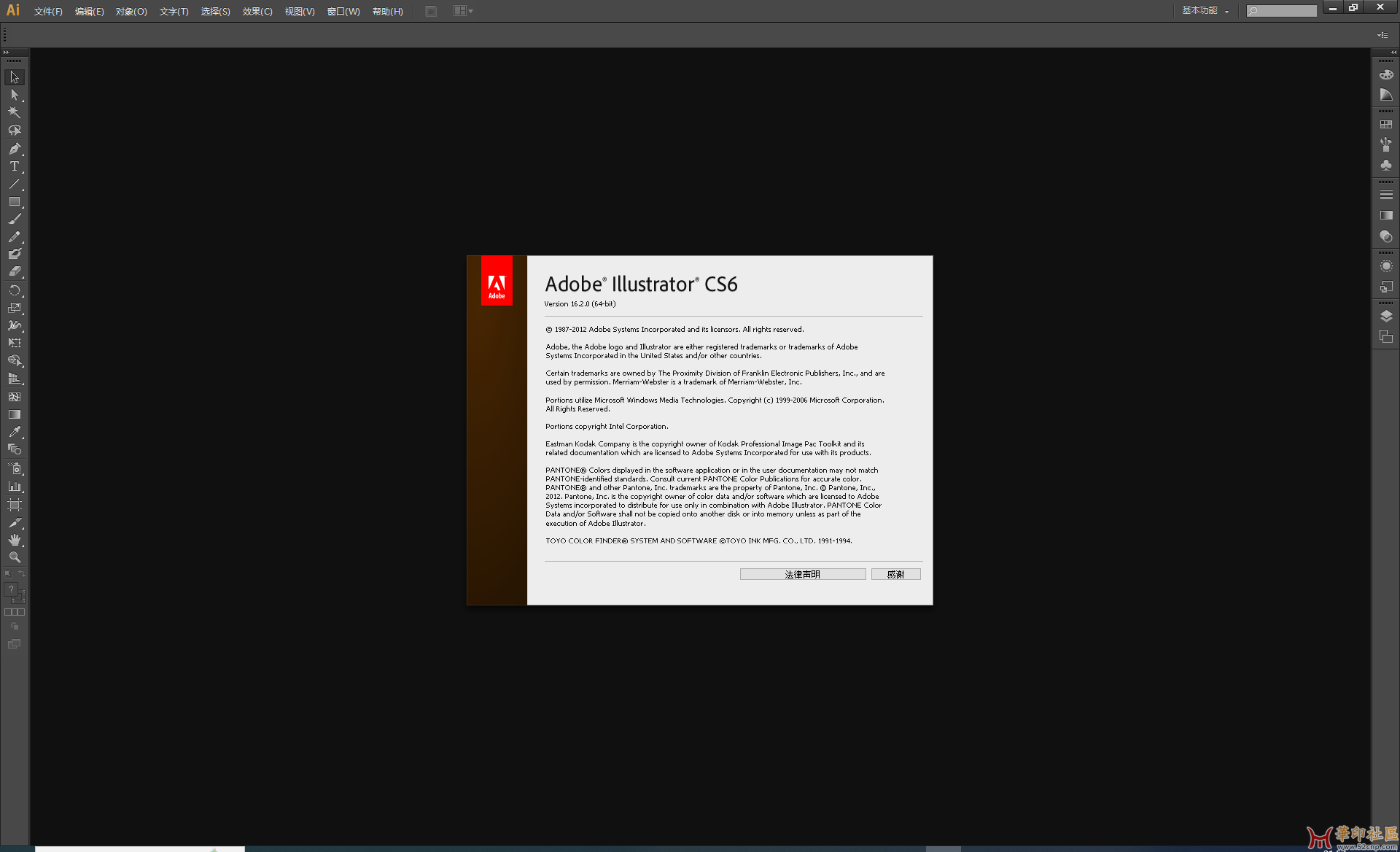Viewport: 1400px width, 852px height.
Task: Select the Gradient tool
Action: tap(14, 414)
